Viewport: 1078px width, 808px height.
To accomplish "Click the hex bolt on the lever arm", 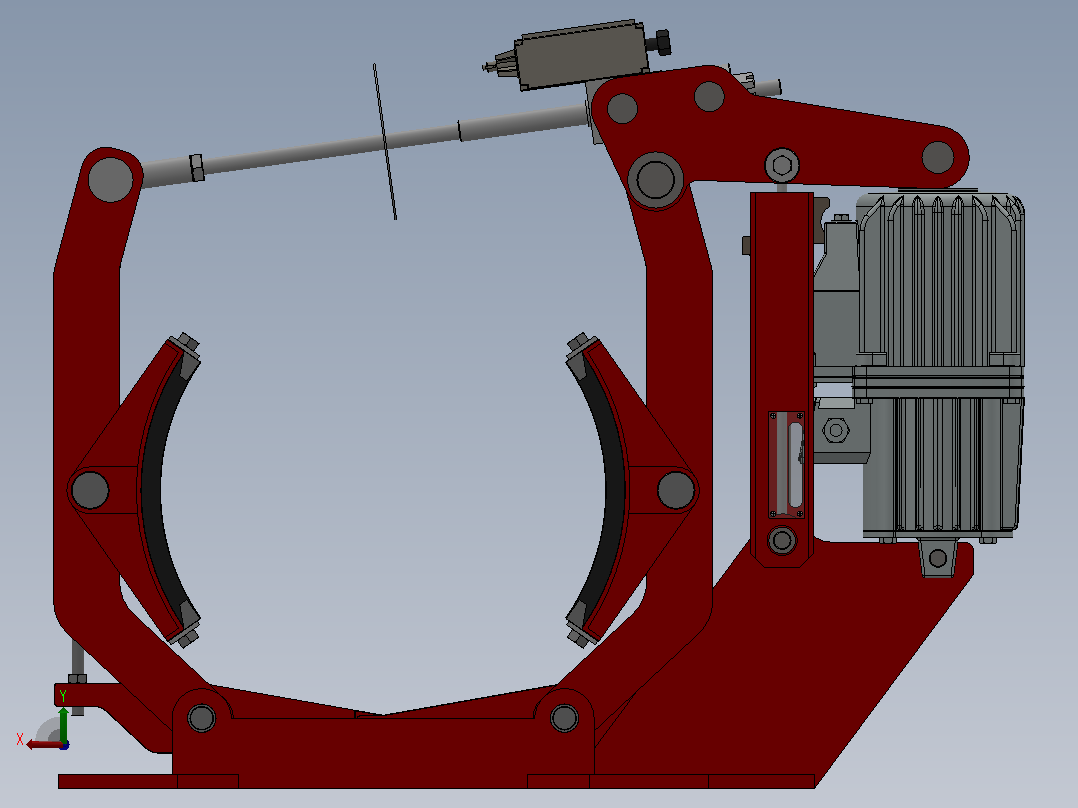I will [x=782, y=166].
